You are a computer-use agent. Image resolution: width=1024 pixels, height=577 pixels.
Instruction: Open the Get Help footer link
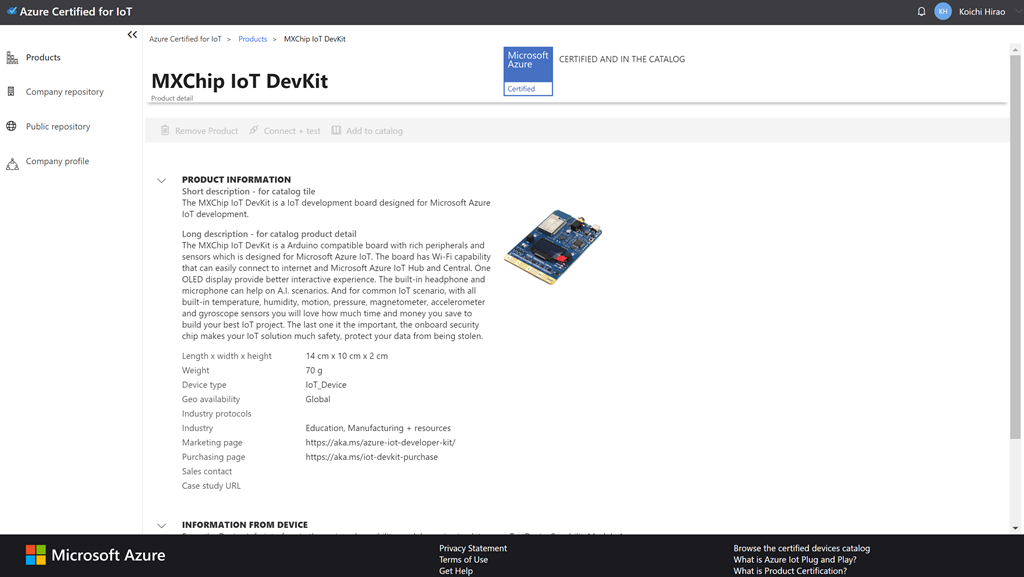tap(456, 570)
